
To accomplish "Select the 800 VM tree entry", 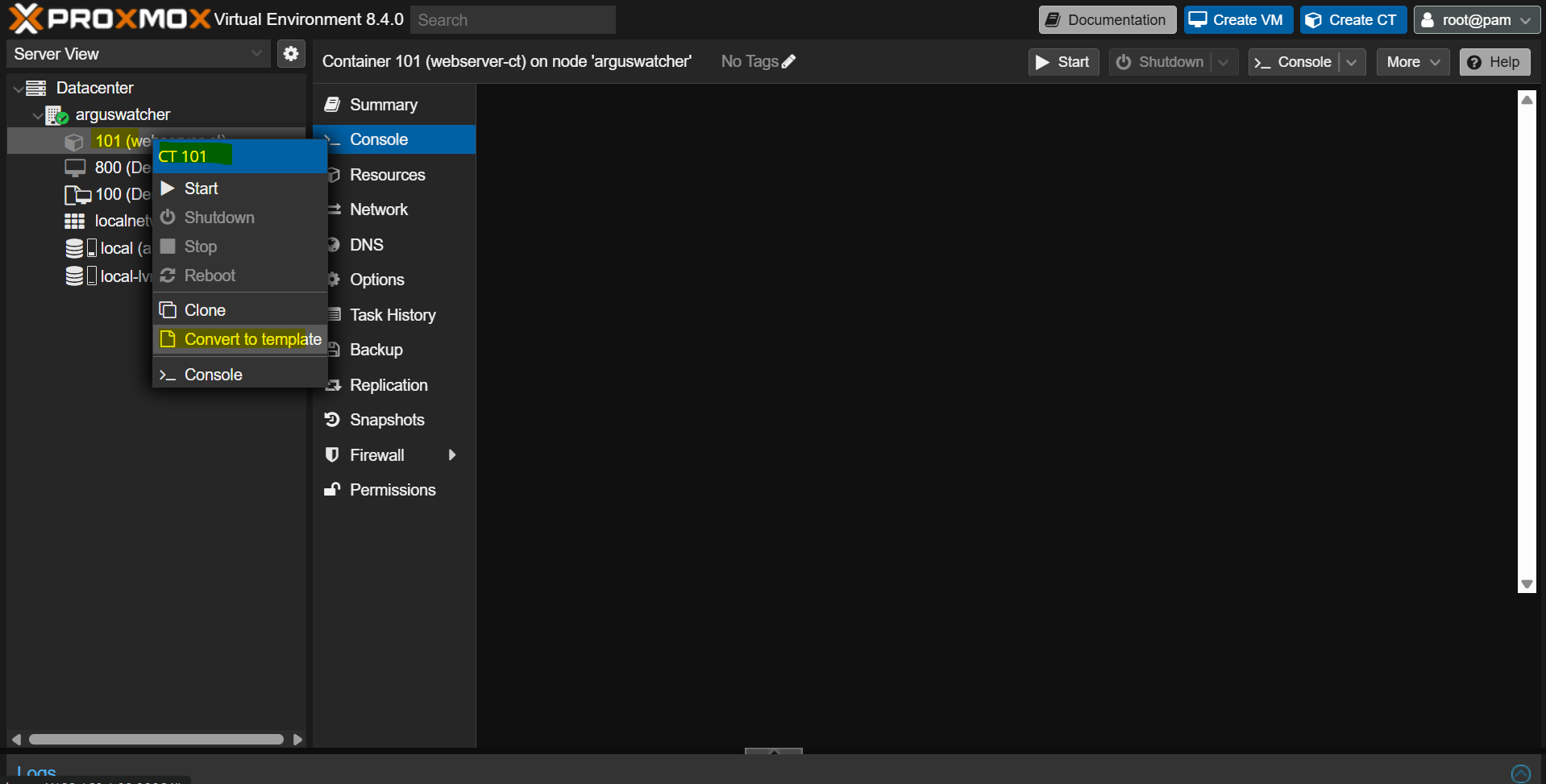I will [x=123, y=168].
